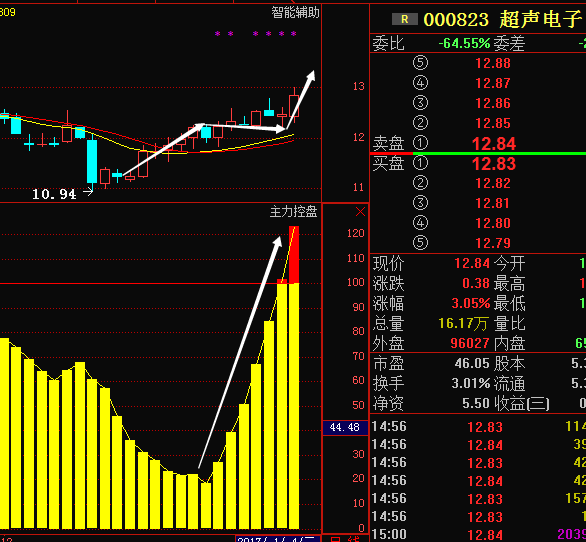Screen dimensions: 586x542
Task: Click the 12.83 best bid price
Action: [x=494, y=164]
